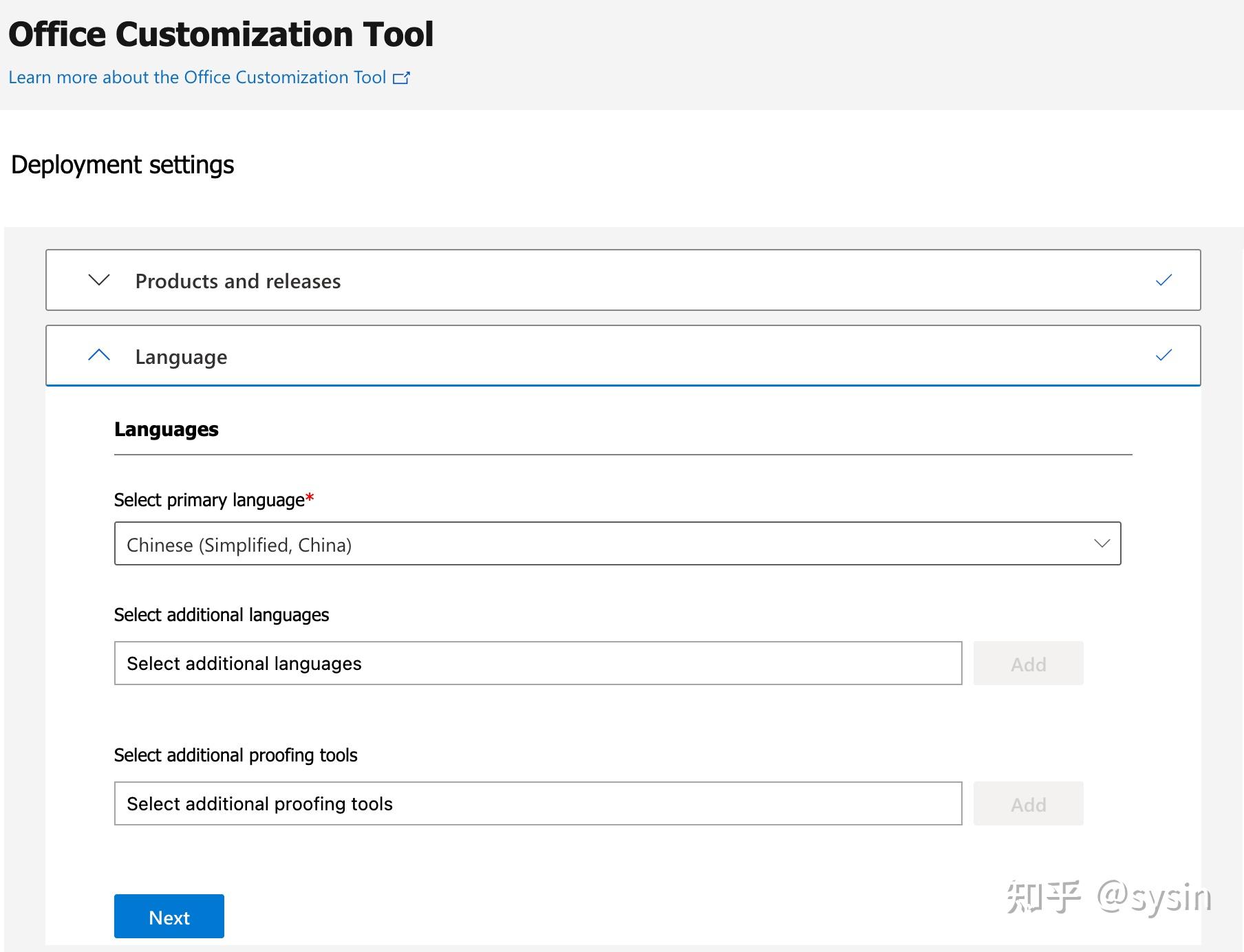Click Add next to additional proofing tools
Screen dimensions: 1244x952
[1028, 803]
